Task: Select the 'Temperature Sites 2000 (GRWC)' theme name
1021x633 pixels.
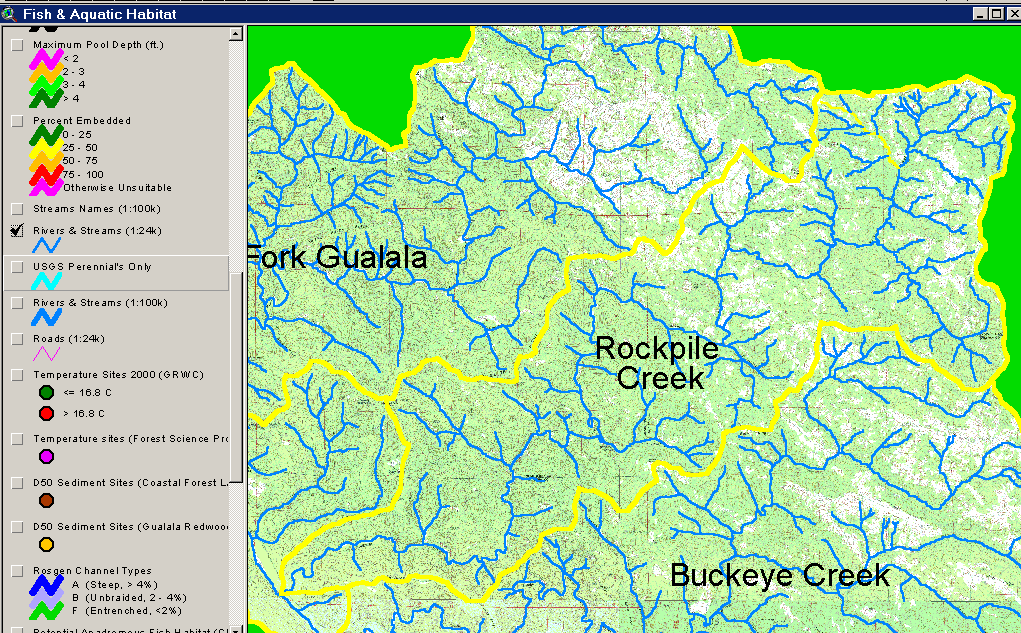Action: pos(119,375)
